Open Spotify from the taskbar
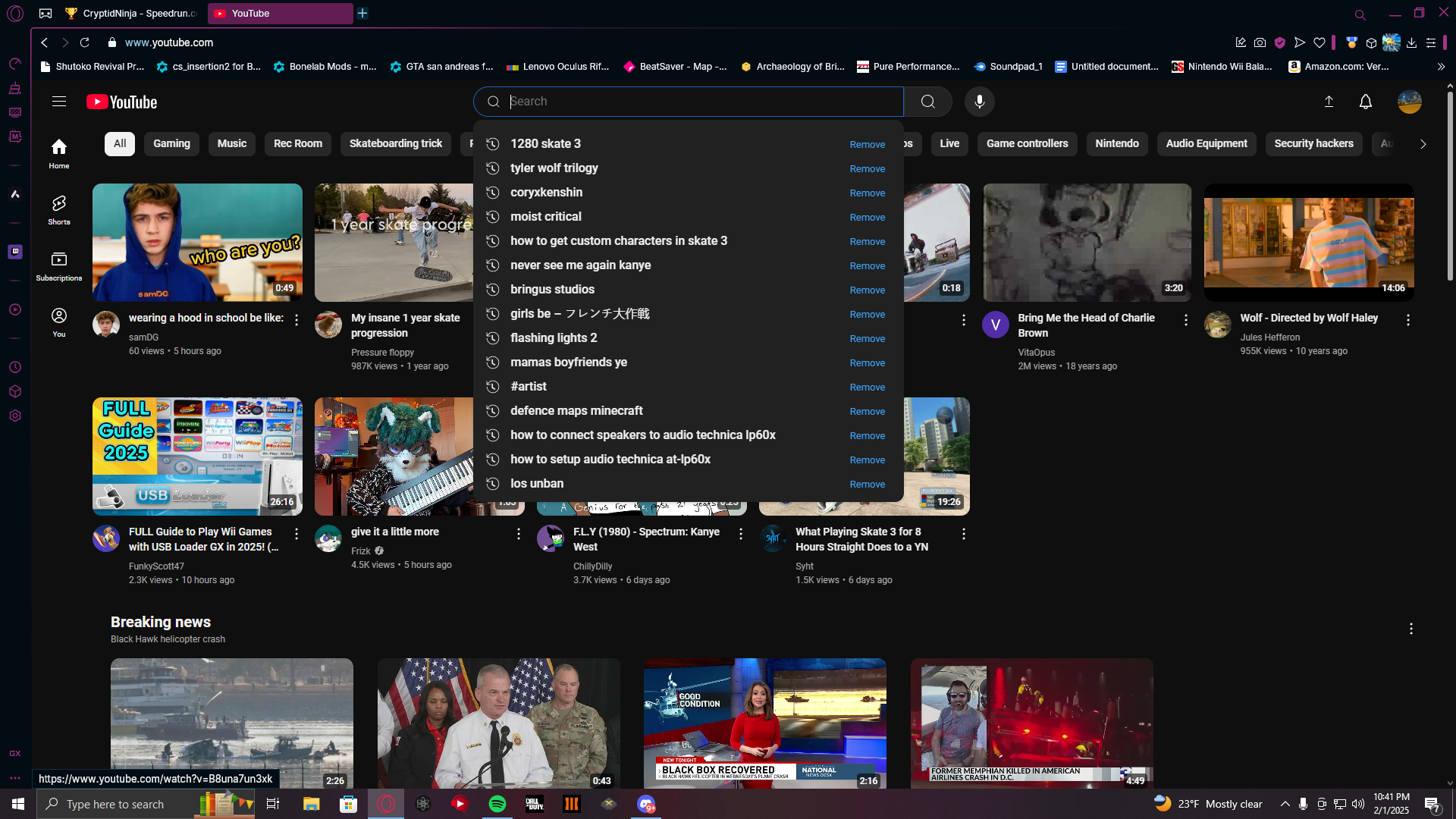Screen dimensions: 1456x819 click(x=497, y=804)
